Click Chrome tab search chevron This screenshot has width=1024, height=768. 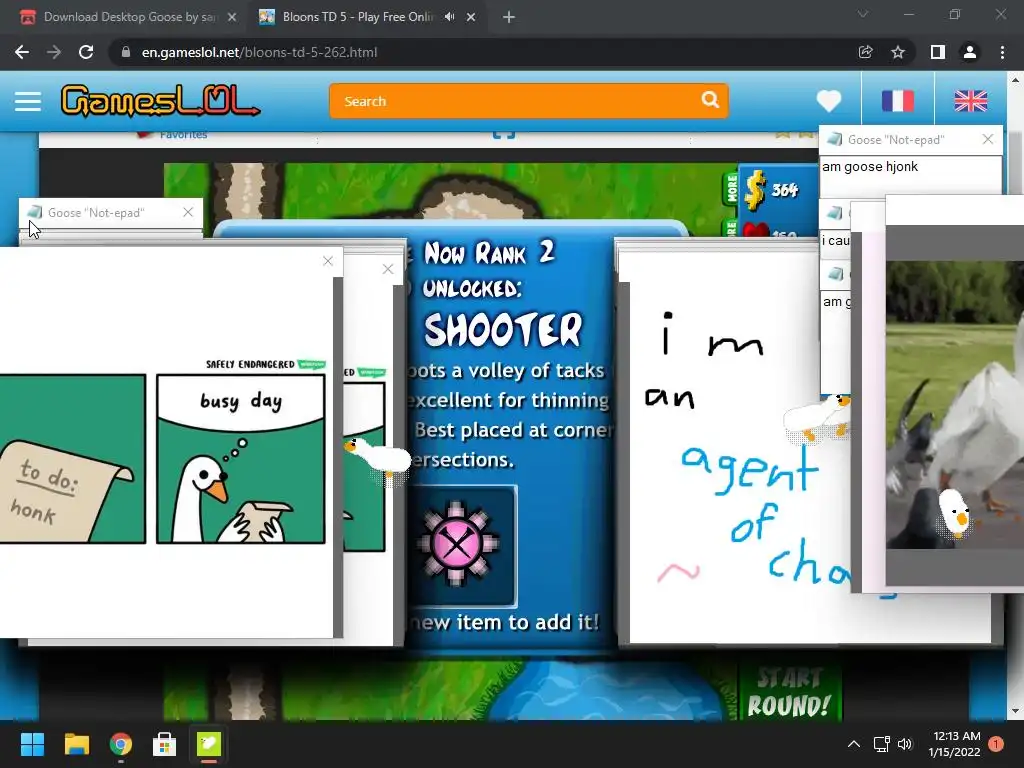pos(863,14)
